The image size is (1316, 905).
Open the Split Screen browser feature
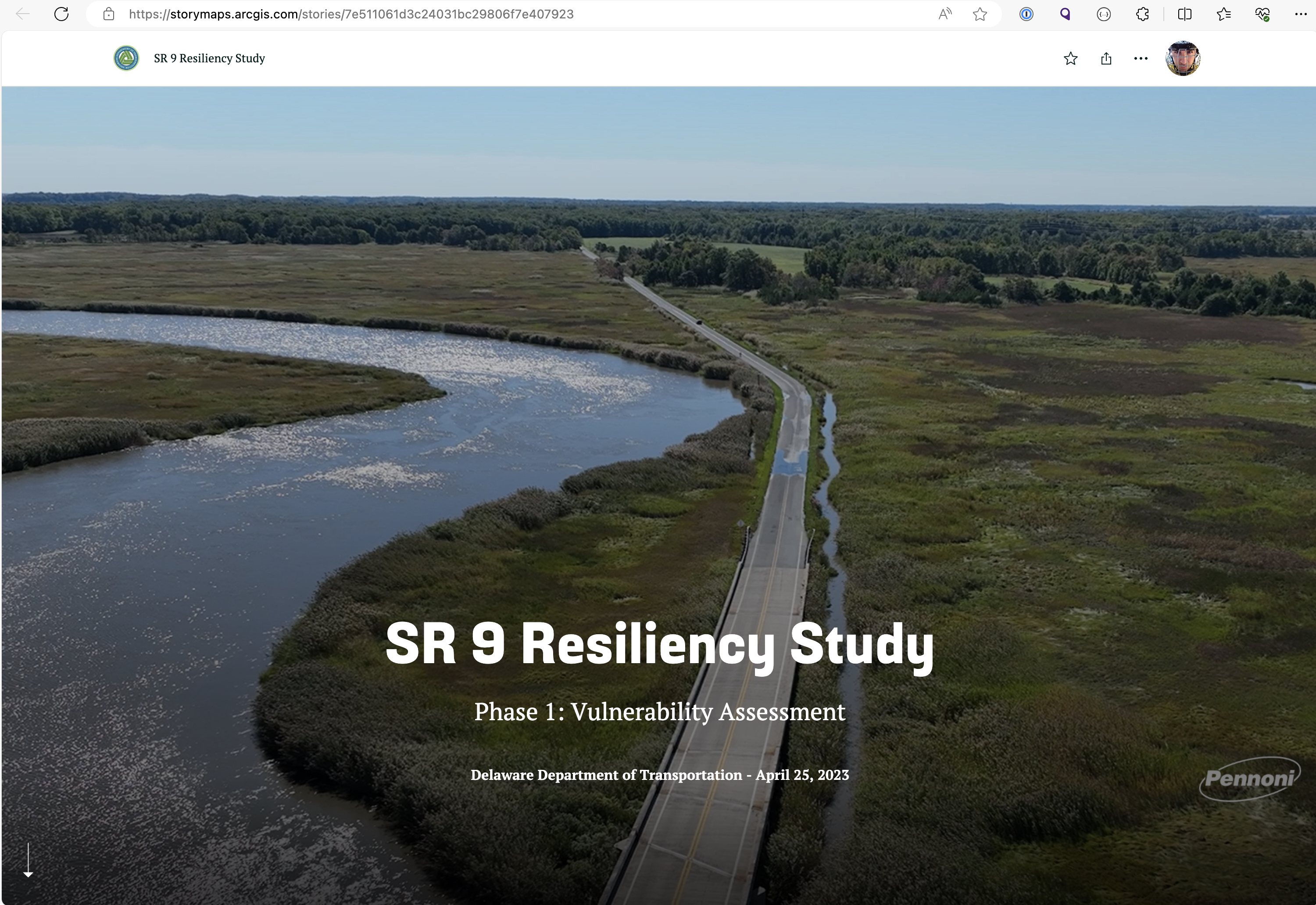pos(1184,14)
